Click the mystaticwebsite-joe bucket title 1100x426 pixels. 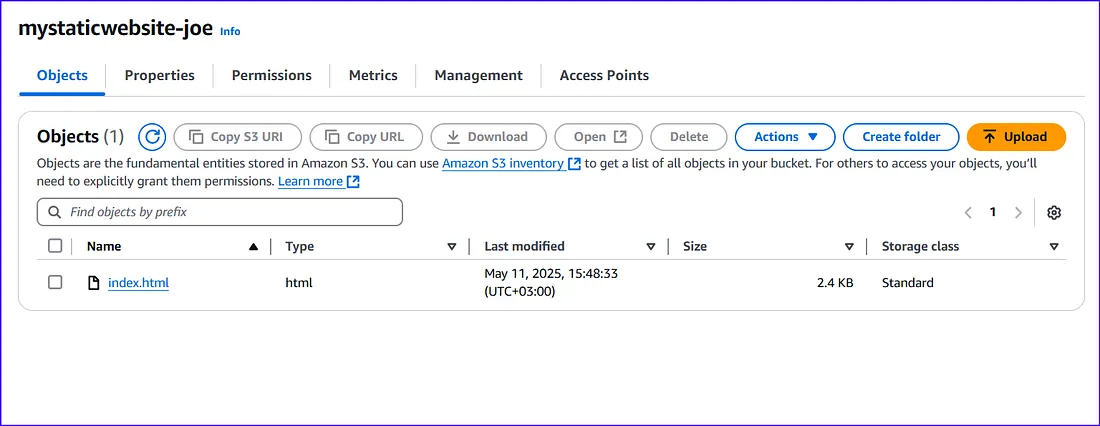(x=116, y=28)
